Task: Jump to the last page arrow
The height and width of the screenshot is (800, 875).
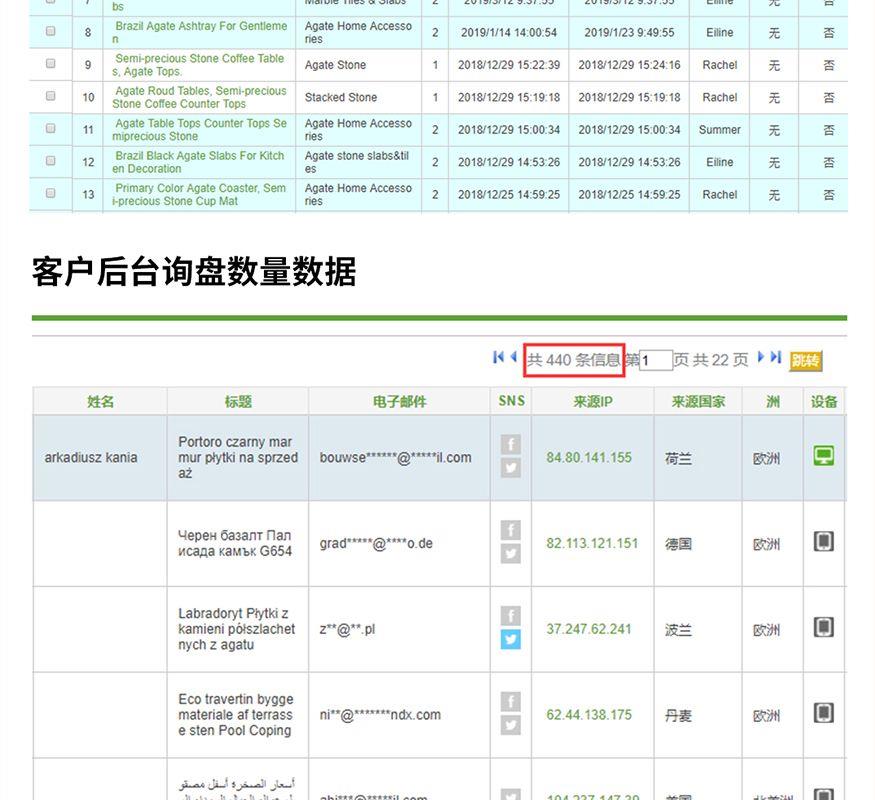Action: point(776,358)
